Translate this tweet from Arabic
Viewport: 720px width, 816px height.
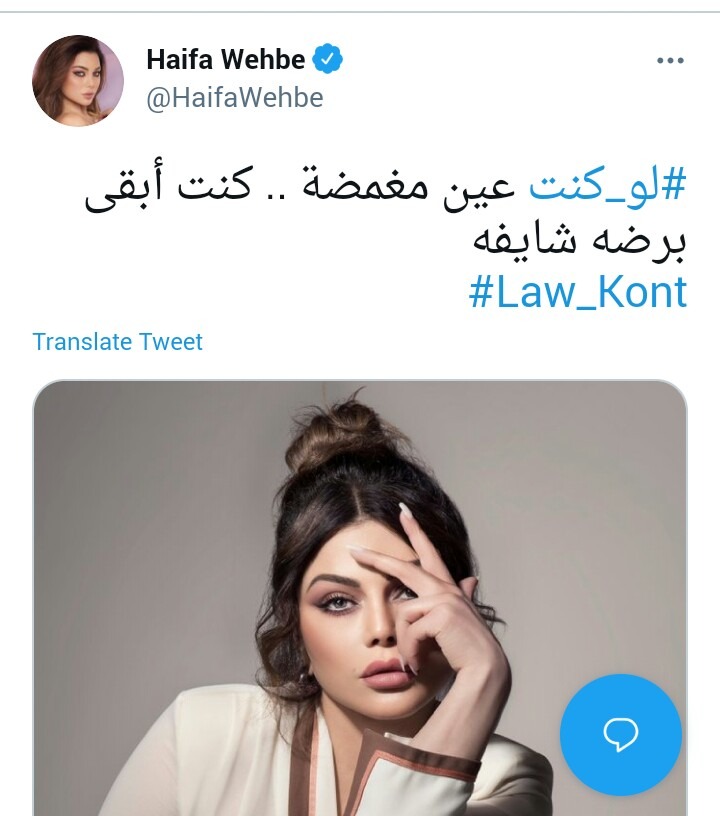pos(118,342)
